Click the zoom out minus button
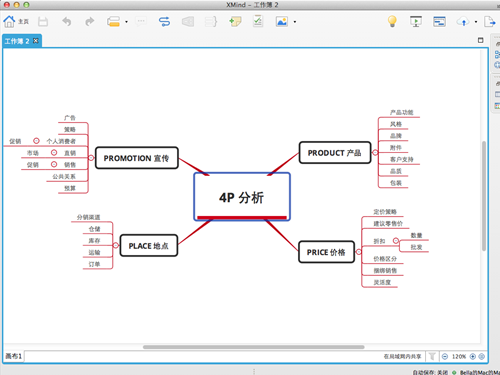 click(x=445, y=357)
